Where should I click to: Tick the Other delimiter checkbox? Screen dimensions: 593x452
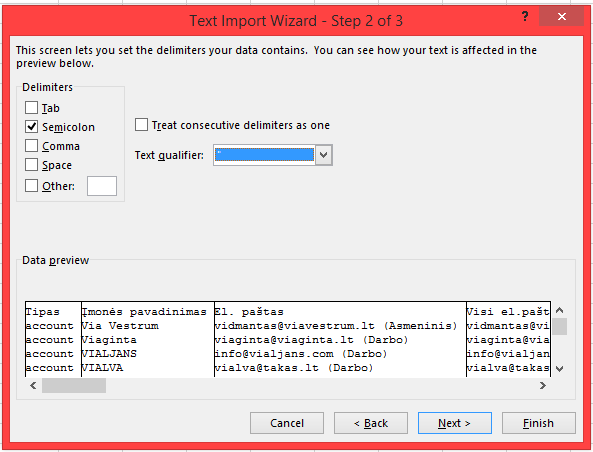click(31, 185)
